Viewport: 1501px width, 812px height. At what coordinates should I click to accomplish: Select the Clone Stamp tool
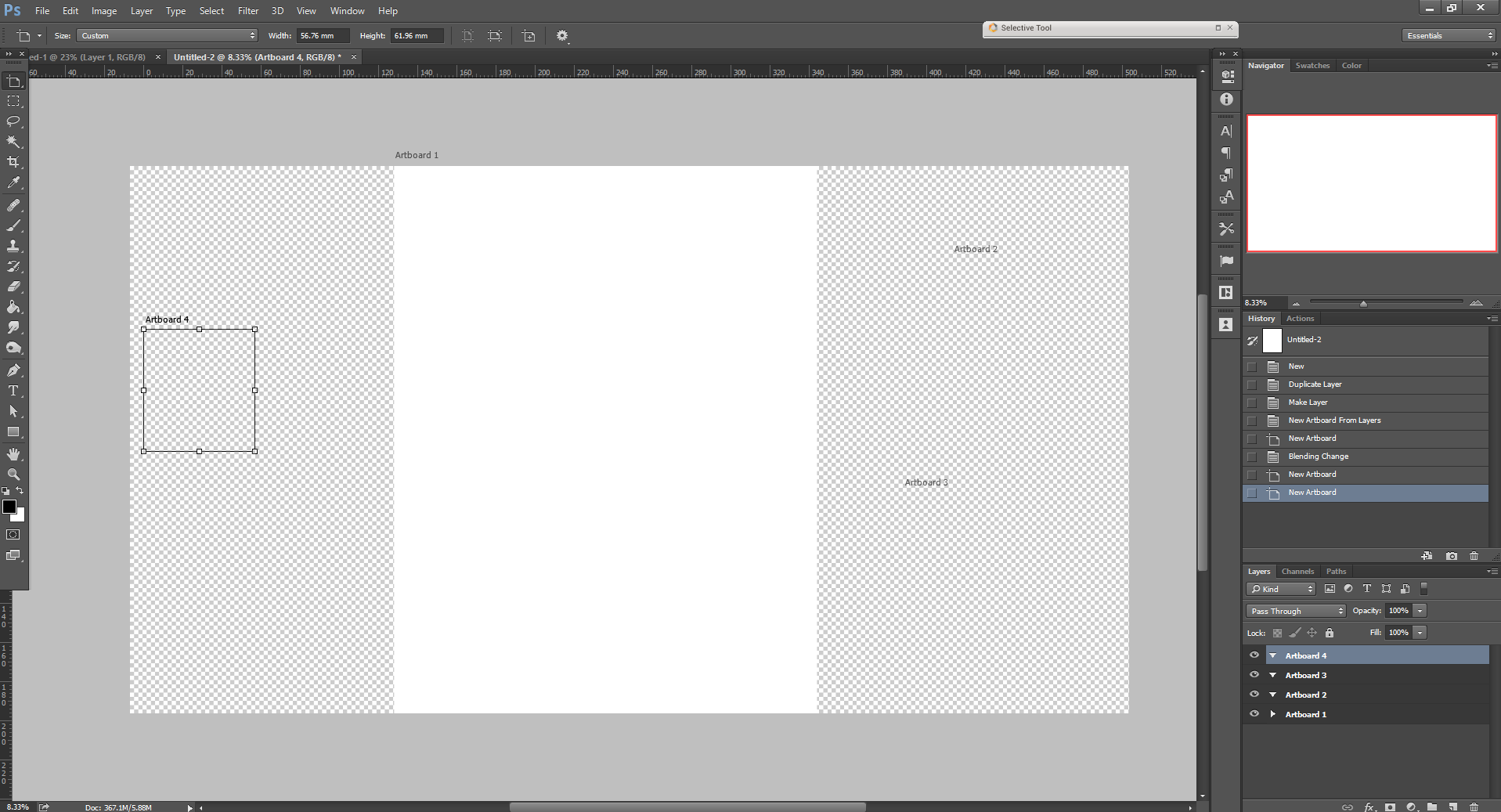14,246
